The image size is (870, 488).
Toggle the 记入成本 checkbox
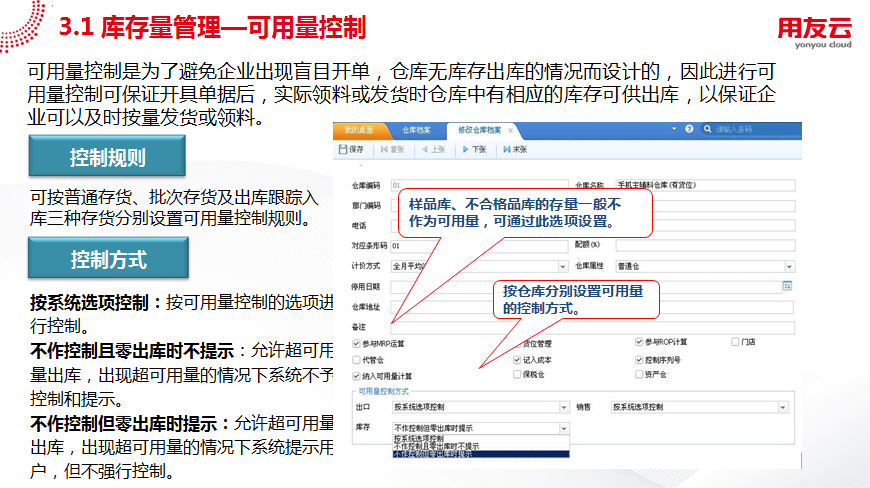pos(517,360)
